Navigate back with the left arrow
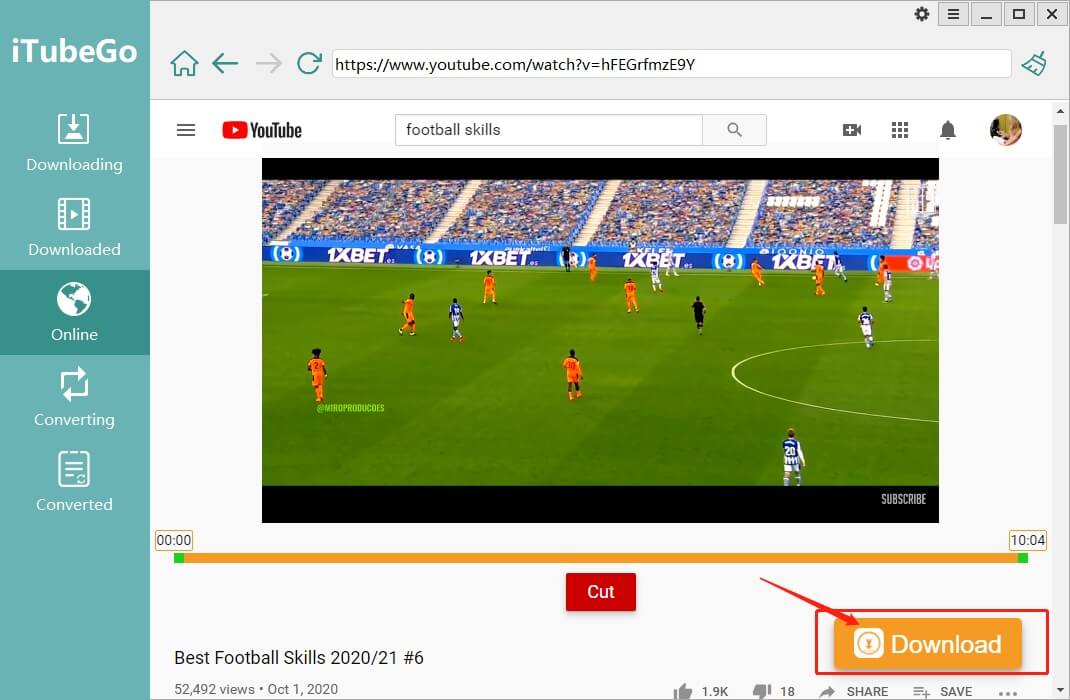1070x700 pixels. (225, 64)
